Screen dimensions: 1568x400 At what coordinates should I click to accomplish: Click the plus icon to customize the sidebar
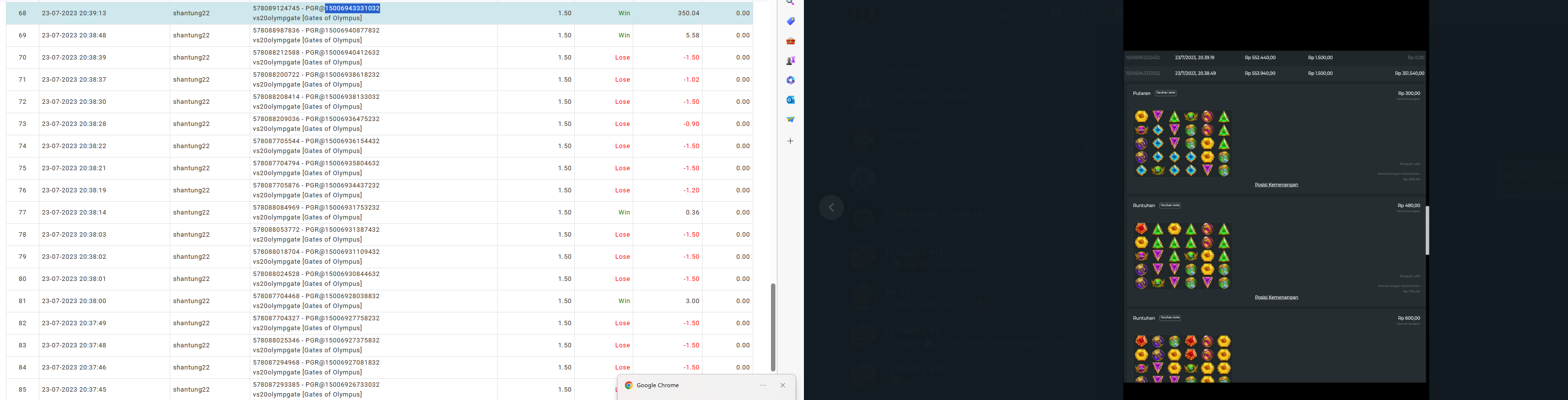[790, 141]
